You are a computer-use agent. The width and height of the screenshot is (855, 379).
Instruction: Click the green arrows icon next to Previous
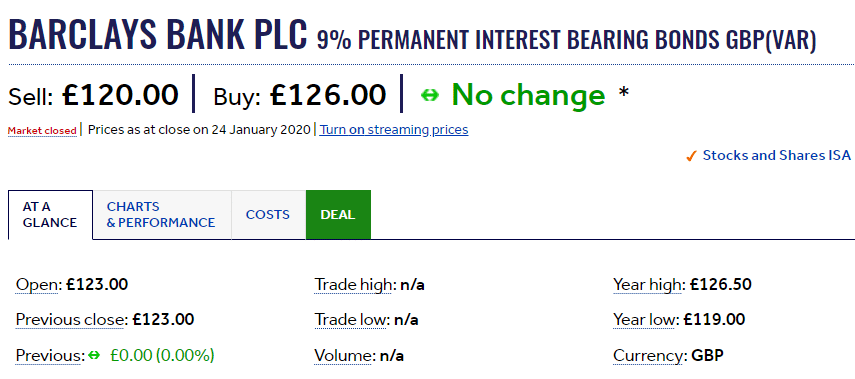[x=94, y=356]
